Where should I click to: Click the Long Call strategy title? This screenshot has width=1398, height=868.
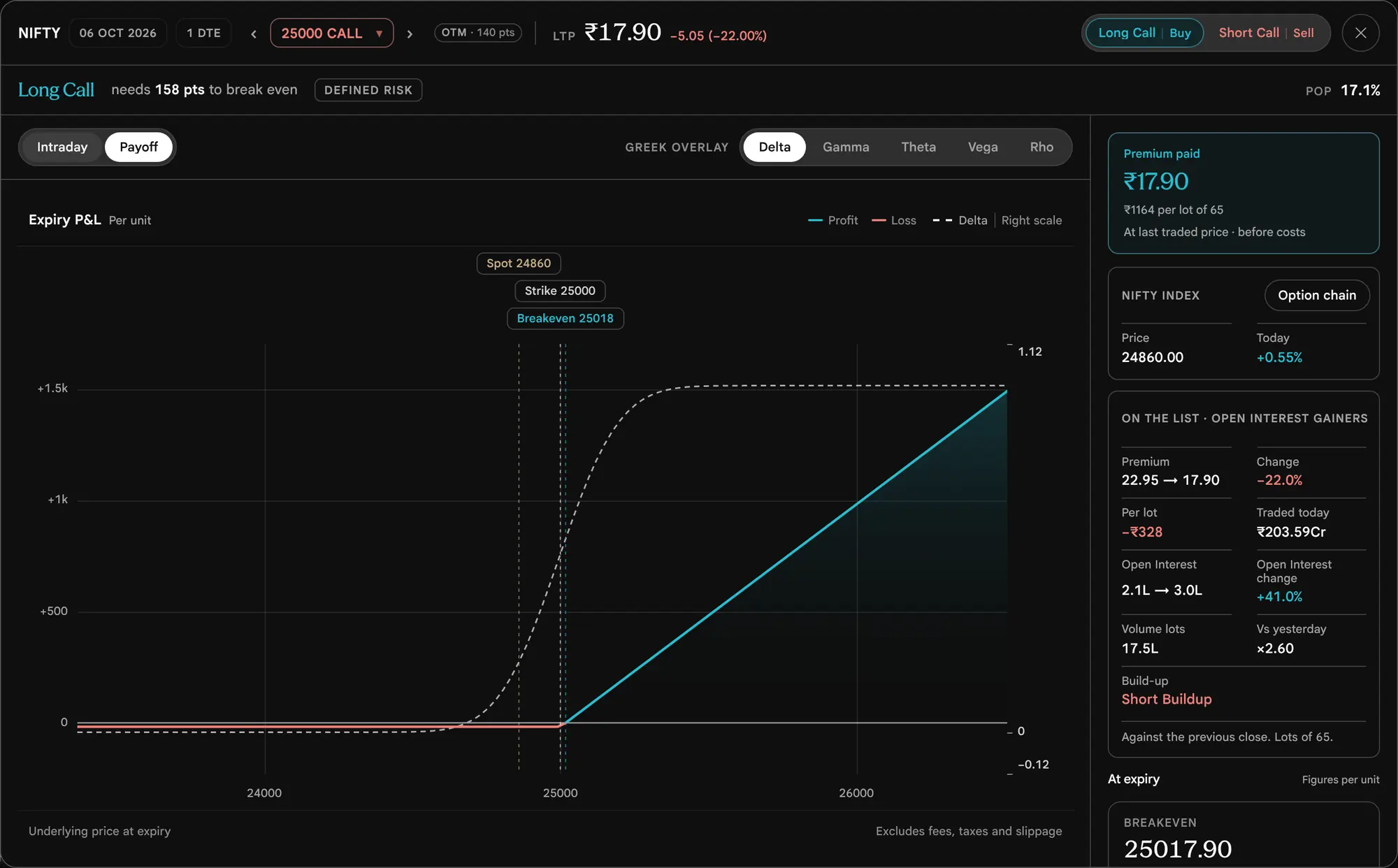coord(56,89)
